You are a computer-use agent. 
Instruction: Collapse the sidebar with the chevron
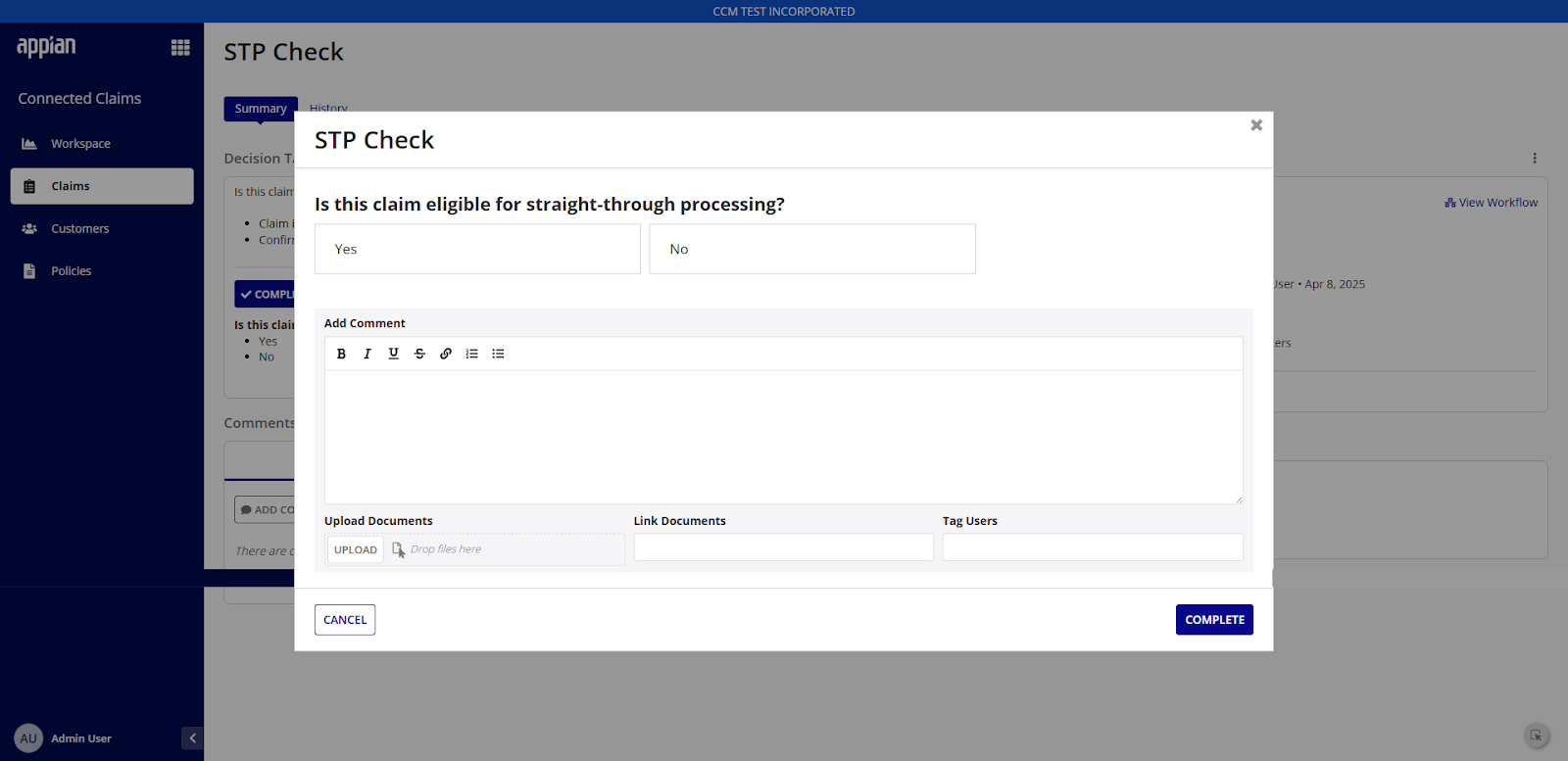(x=192, y=738)
